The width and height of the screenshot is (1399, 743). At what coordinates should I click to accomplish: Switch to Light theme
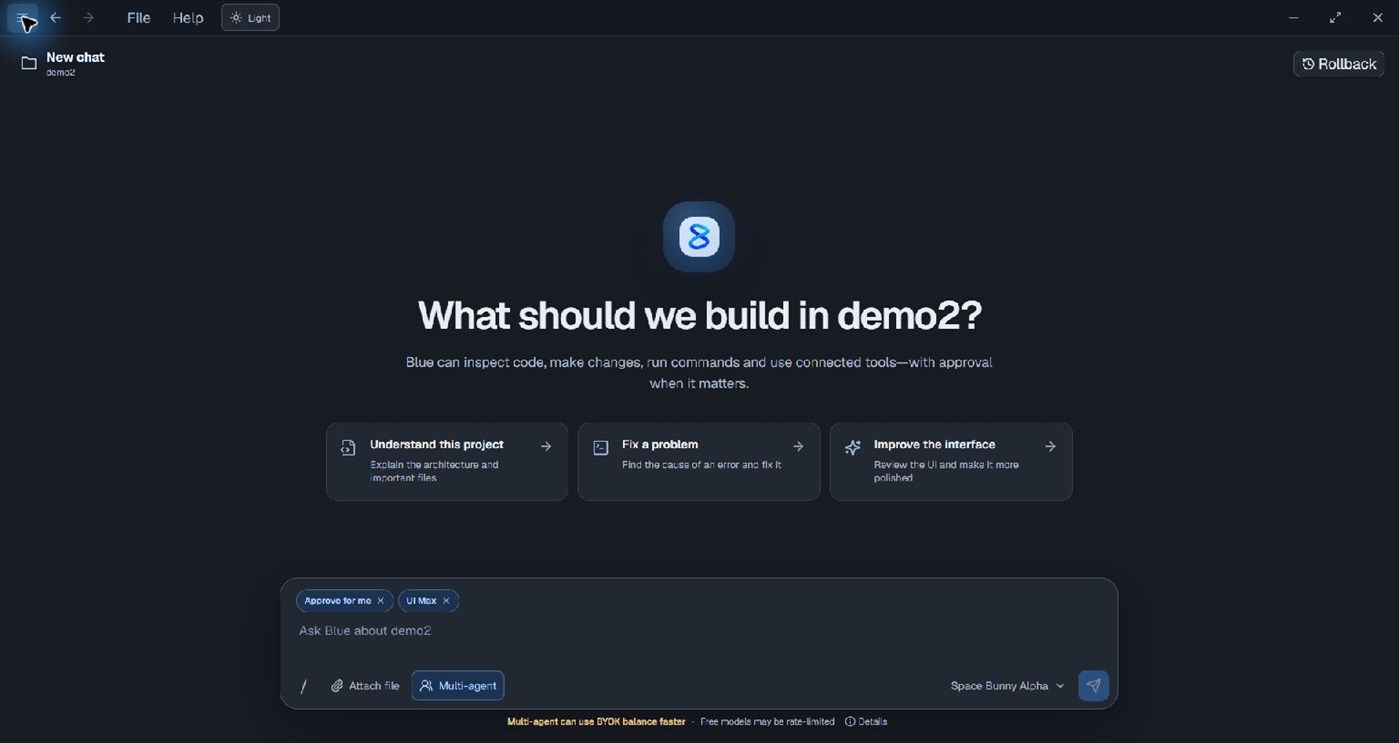(250, 18)
